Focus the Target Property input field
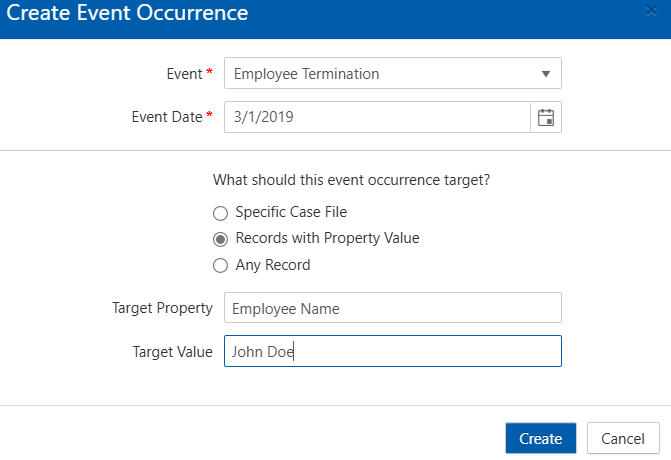The image size is (671, 460). [x=392, y=309]
